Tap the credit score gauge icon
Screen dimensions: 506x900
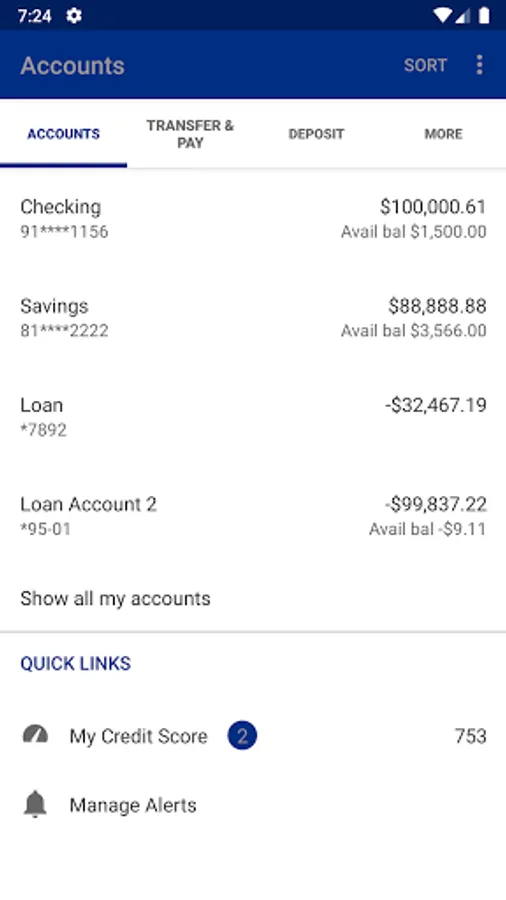(35, 735)
